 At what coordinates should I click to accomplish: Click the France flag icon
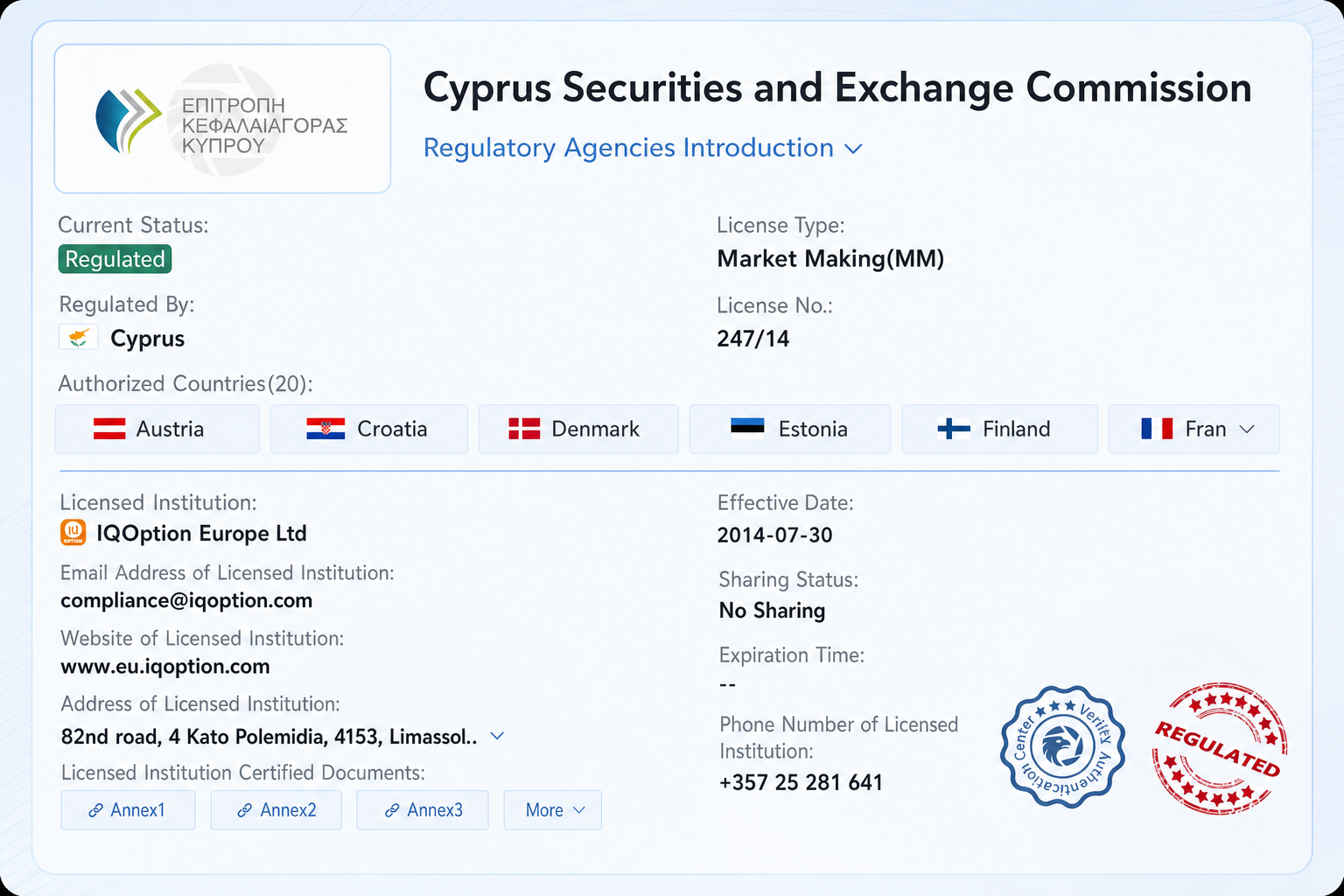(x=1157, y=429)
